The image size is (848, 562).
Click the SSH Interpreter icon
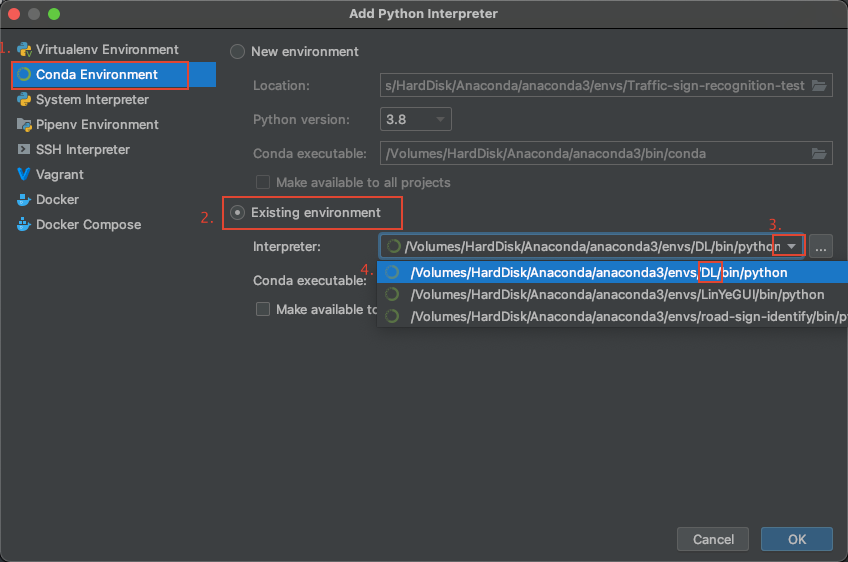coord(24,150)
